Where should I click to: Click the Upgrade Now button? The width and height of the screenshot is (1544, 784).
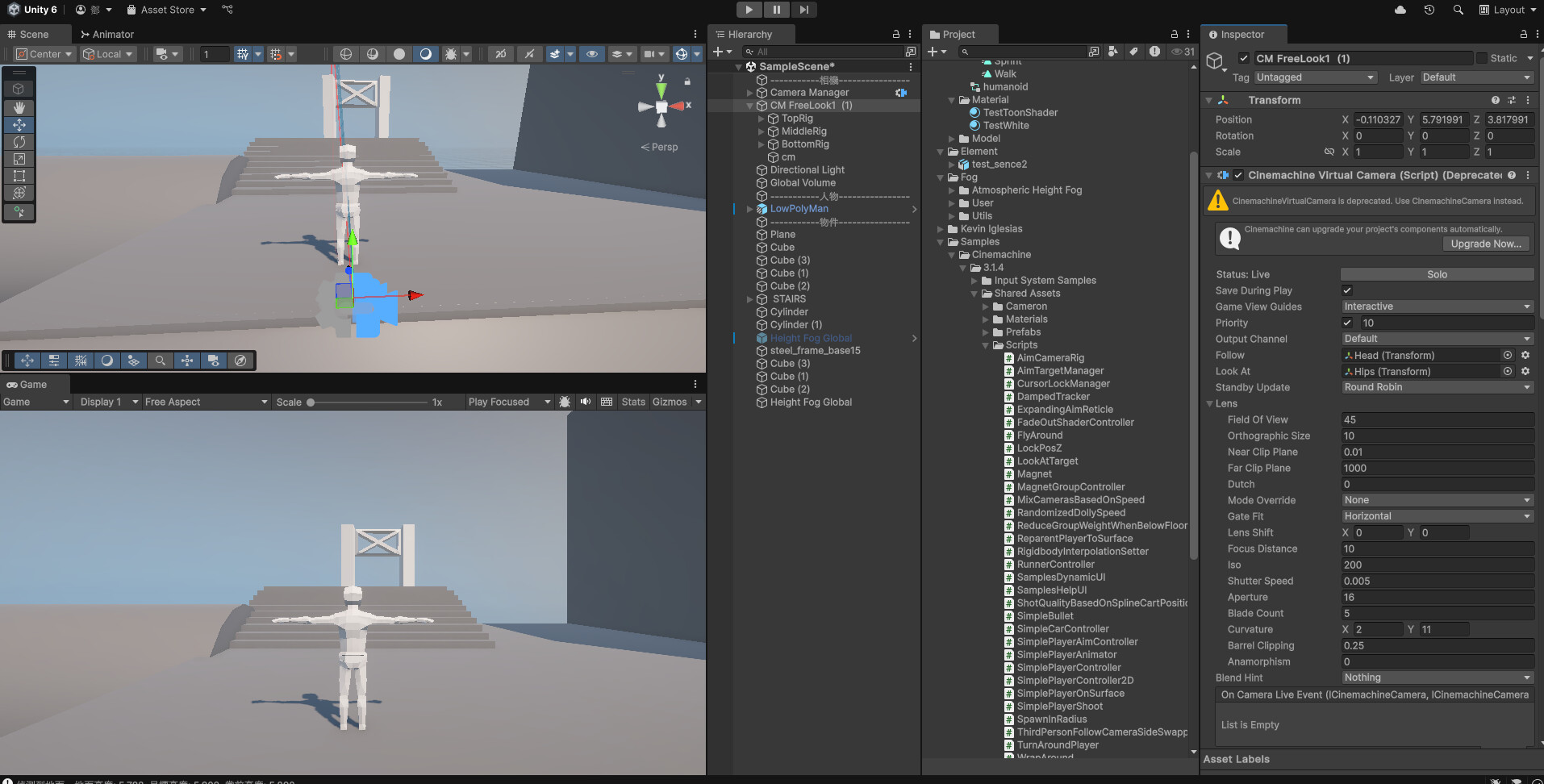coord(1485,244)
